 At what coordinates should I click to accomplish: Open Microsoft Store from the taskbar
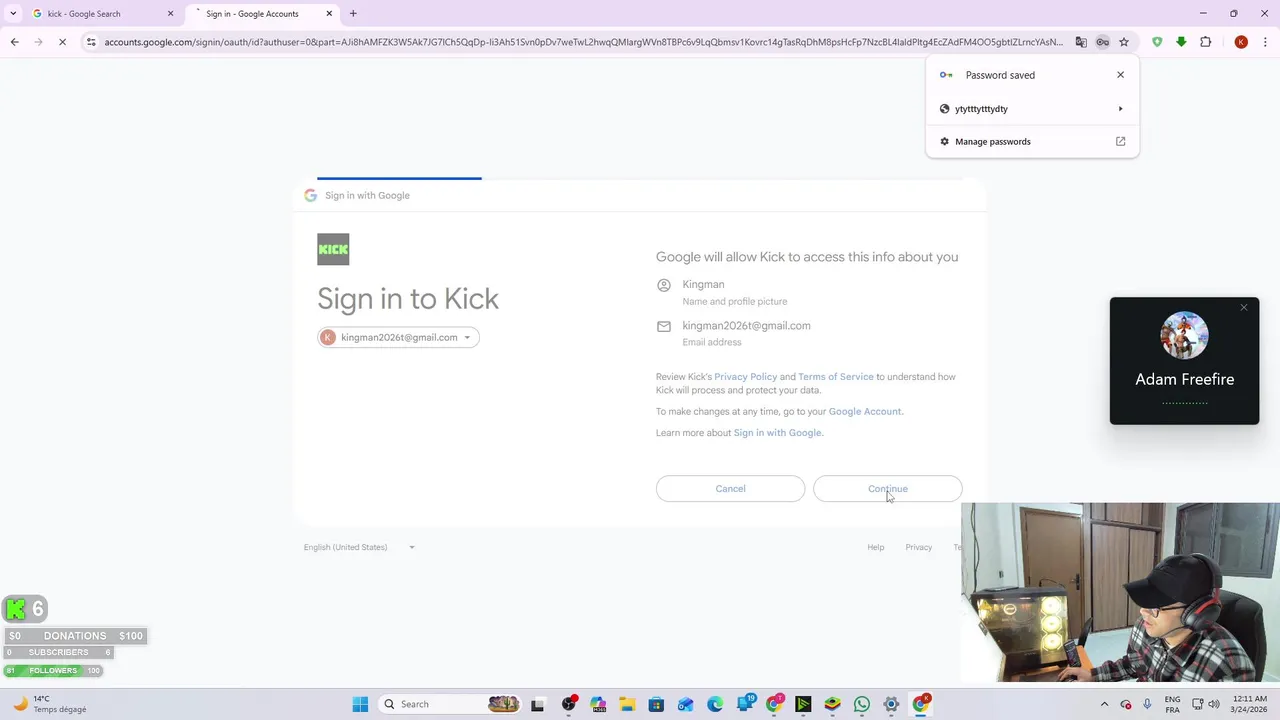(656, 704)
